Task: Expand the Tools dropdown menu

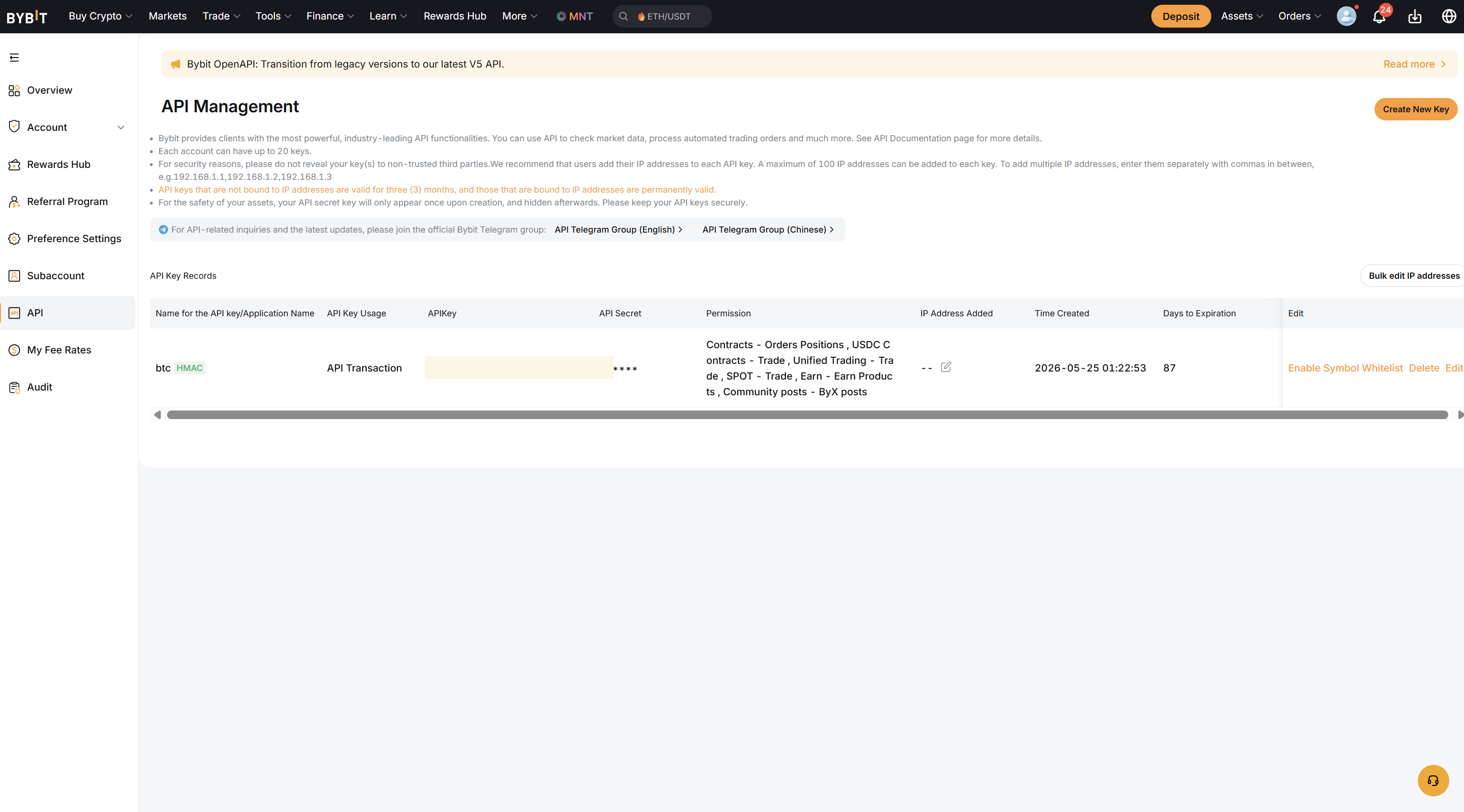Action: 273,16
